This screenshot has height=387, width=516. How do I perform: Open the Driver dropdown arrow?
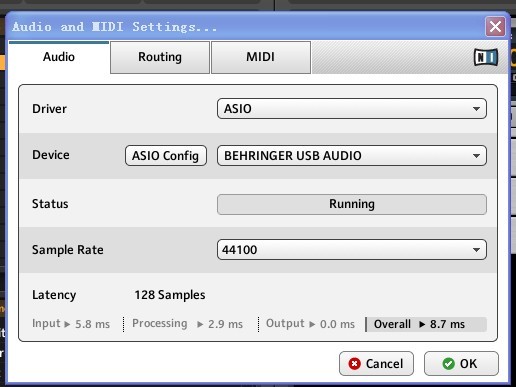pyautogui.click(x=476, y=109)
